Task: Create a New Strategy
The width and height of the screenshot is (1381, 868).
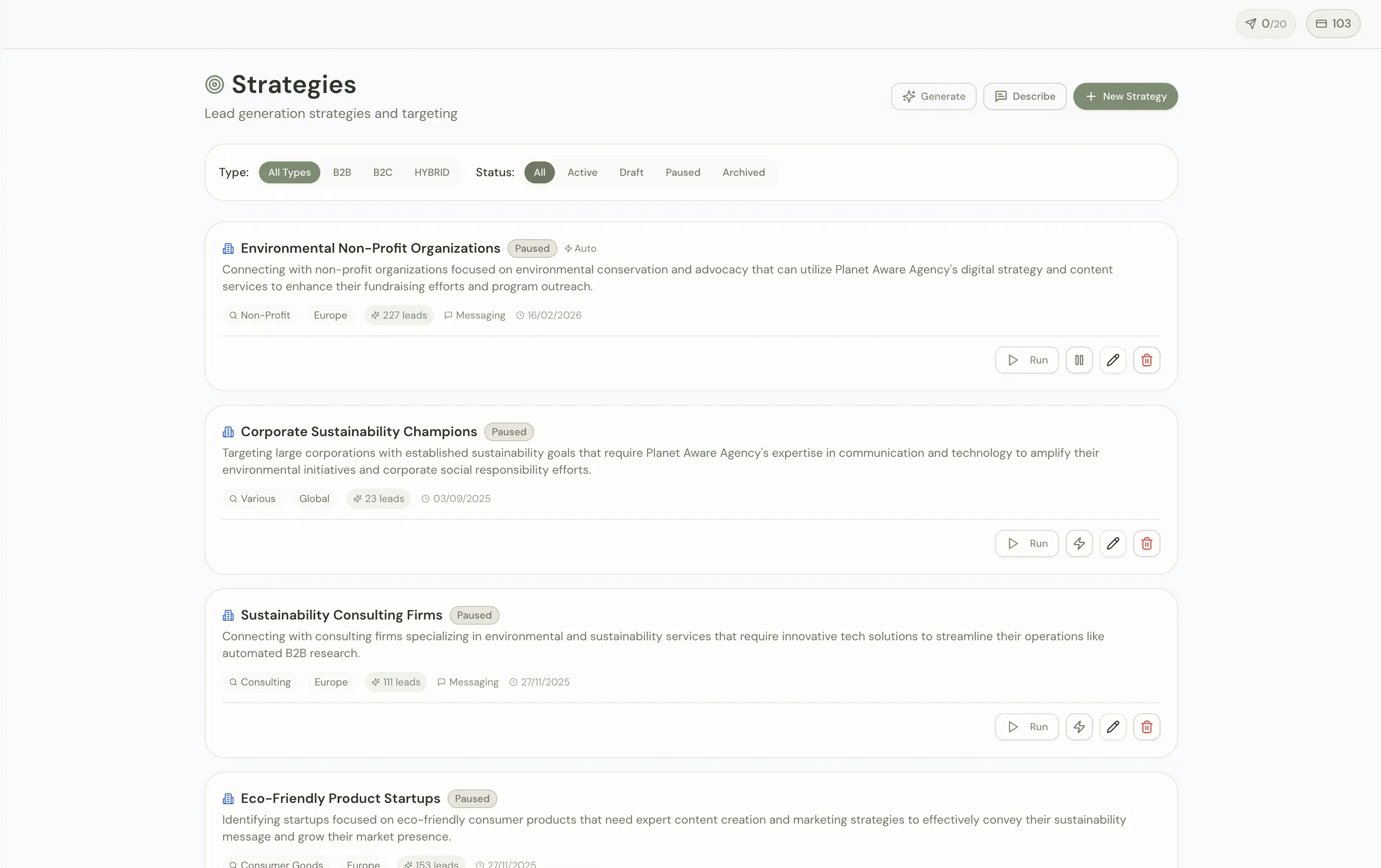Action: pyautogui.click(x=1124, y=96)
